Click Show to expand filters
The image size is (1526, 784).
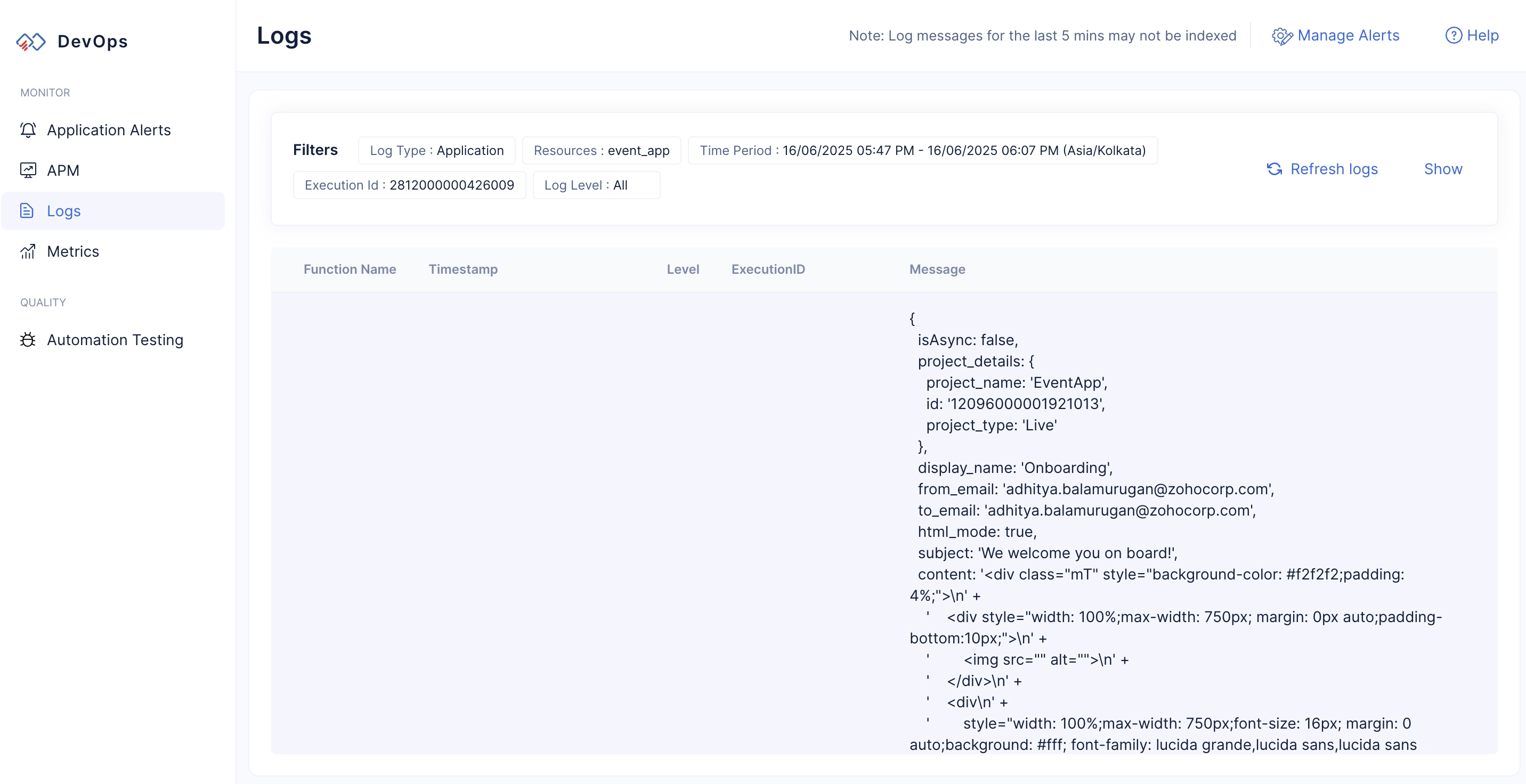(x=1443, y=169)
